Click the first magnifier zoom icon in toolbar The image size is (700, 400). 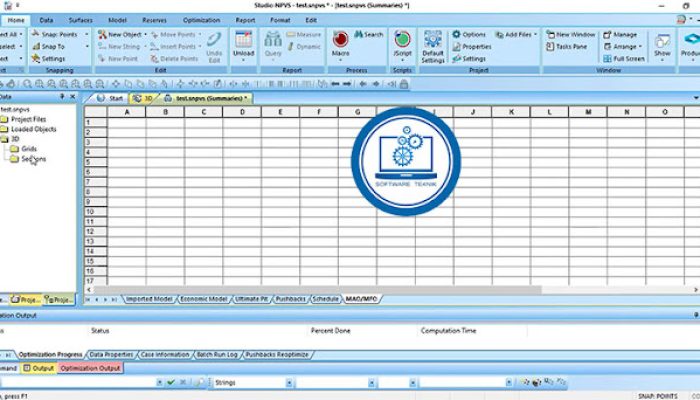coord(27,84)
